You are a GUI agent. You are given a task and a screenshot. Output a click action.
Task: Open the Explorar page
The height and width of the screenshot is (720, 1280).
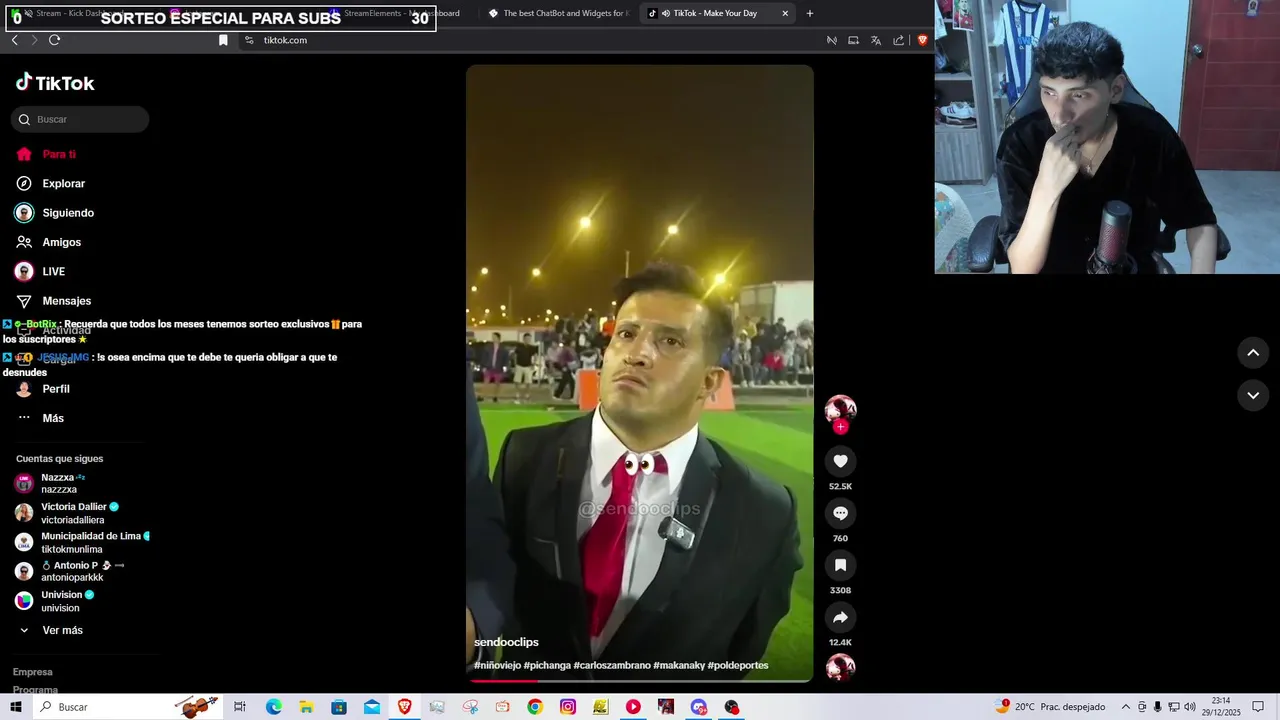click(63, 184)
